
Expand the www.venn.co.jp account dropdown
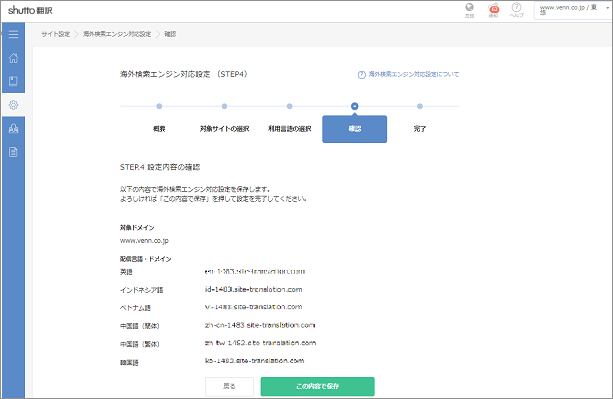click(573, 10)
